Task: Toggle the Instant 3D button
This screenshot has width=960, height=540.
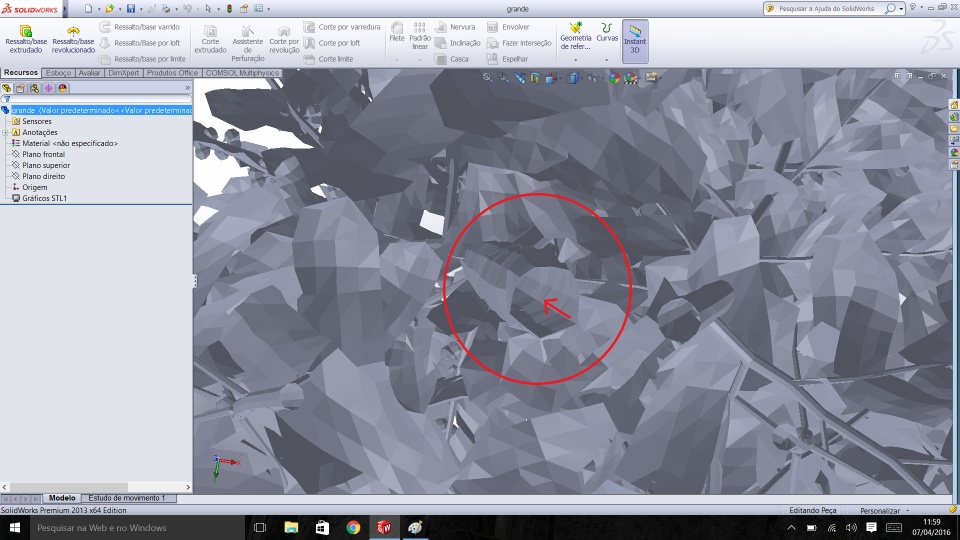Action: pyautogui.click(x=635, y=41)
